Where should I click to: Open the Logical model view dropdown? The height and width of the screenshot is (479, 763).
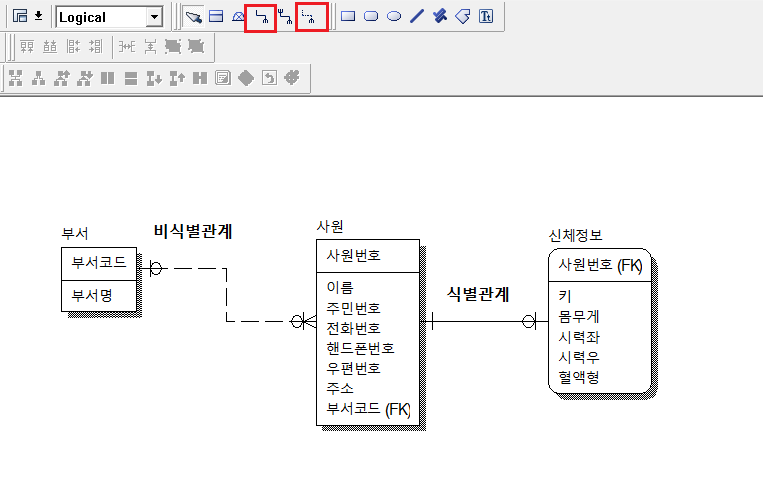tap(154, 17)
